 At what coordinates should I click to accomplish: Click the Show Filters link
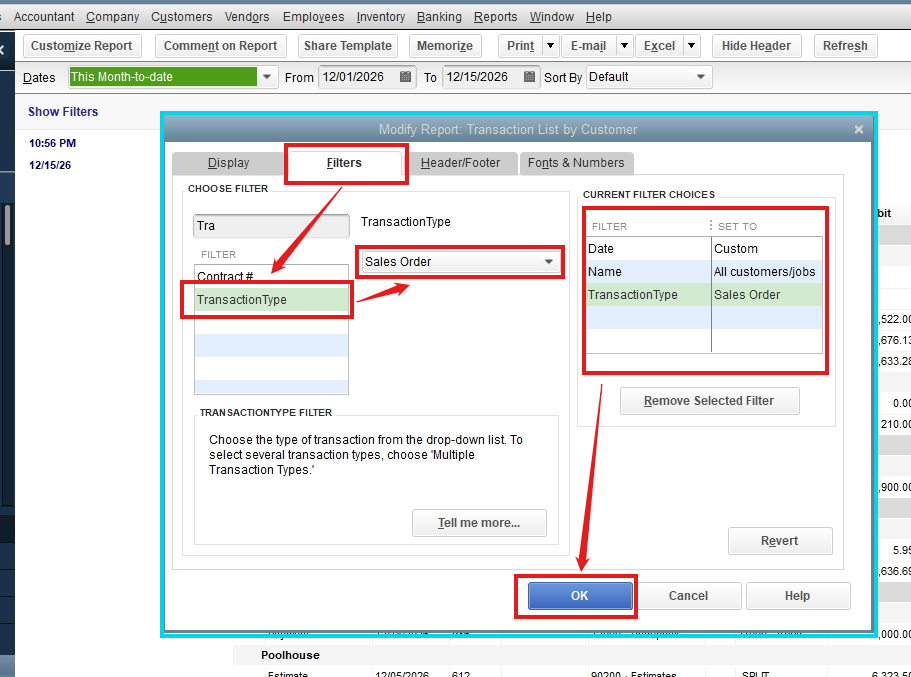pyautogui.click(x=63, y=112)
